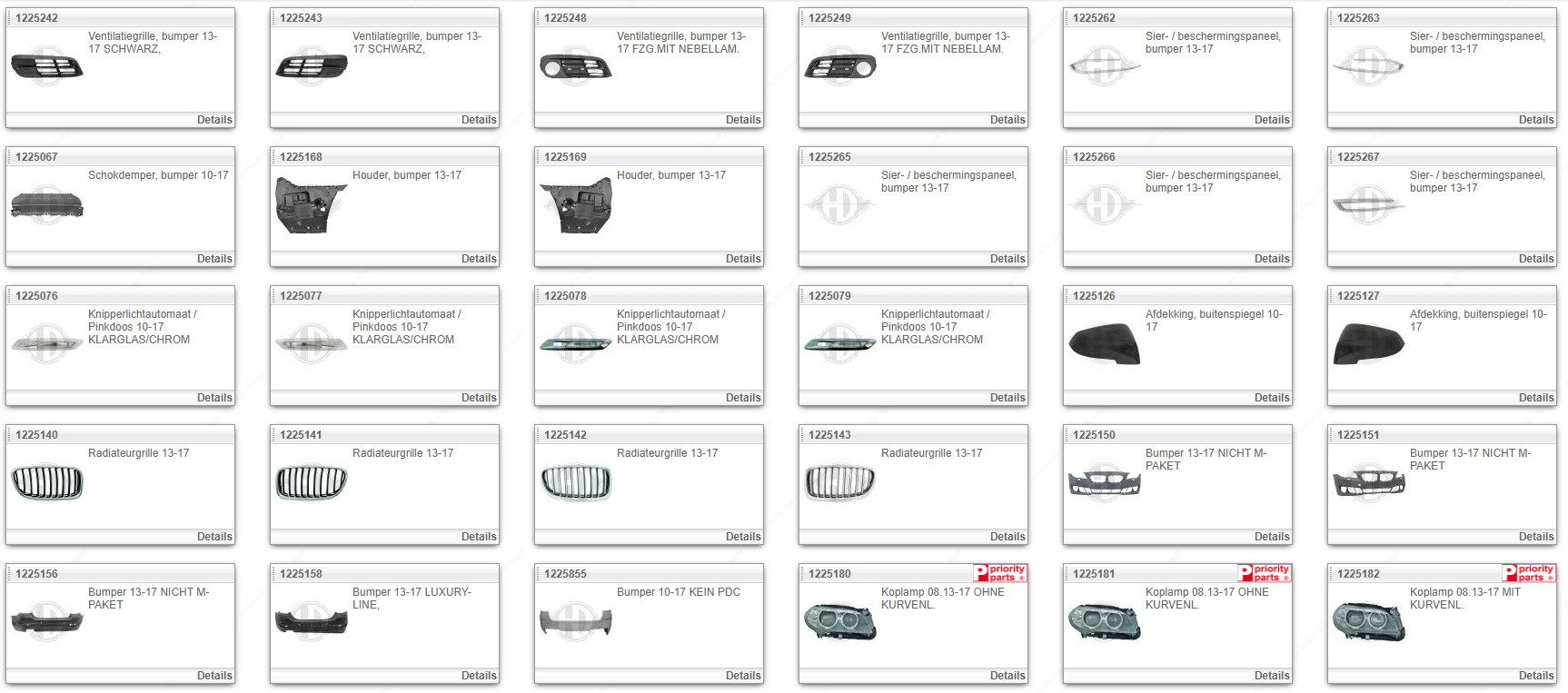Select mirror cover thumbnail 1225127
1568x693 pixels.
(x=1369, y=344)
